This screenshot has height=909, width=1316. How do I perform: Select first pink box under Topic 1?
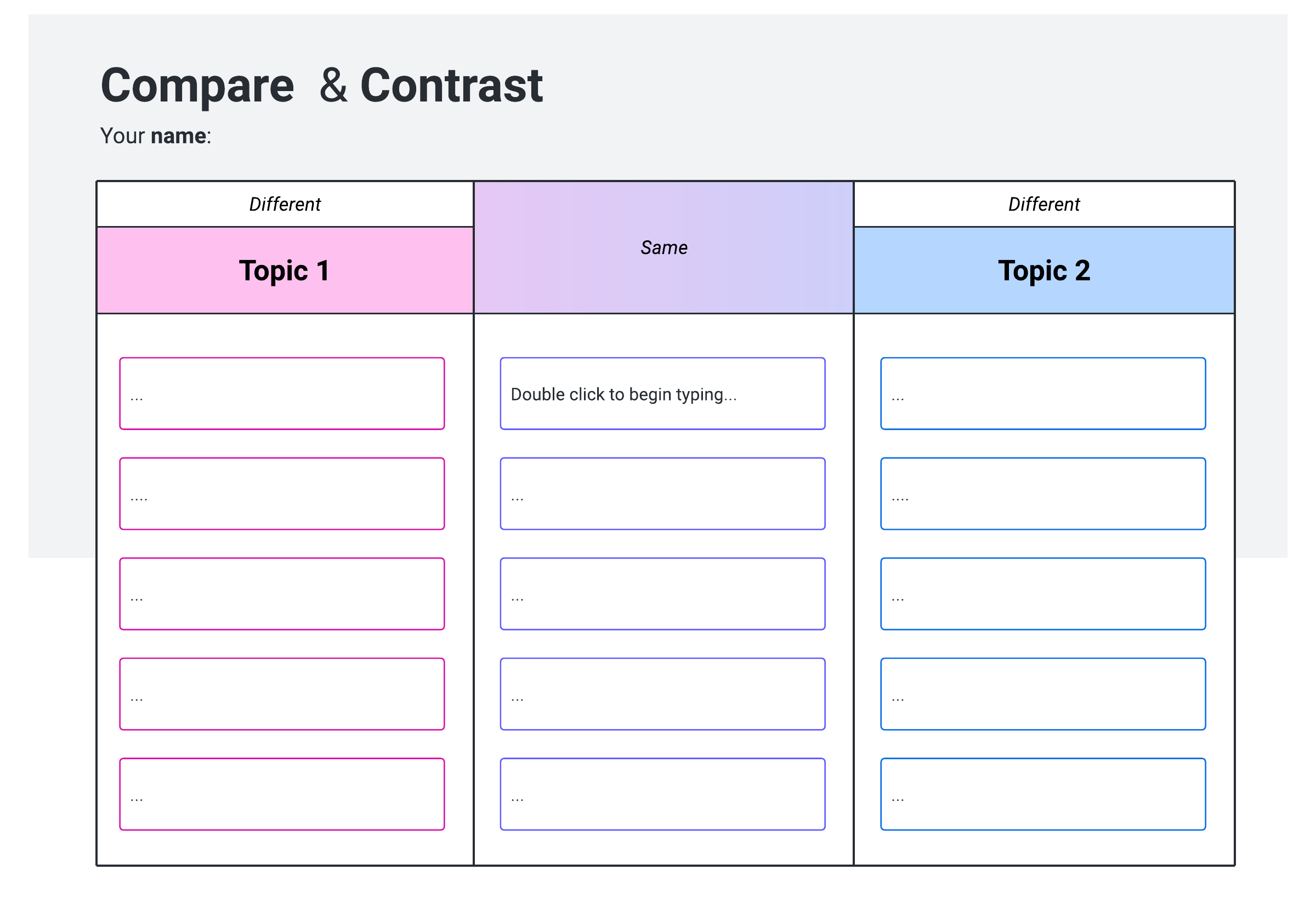coord(282,393)
